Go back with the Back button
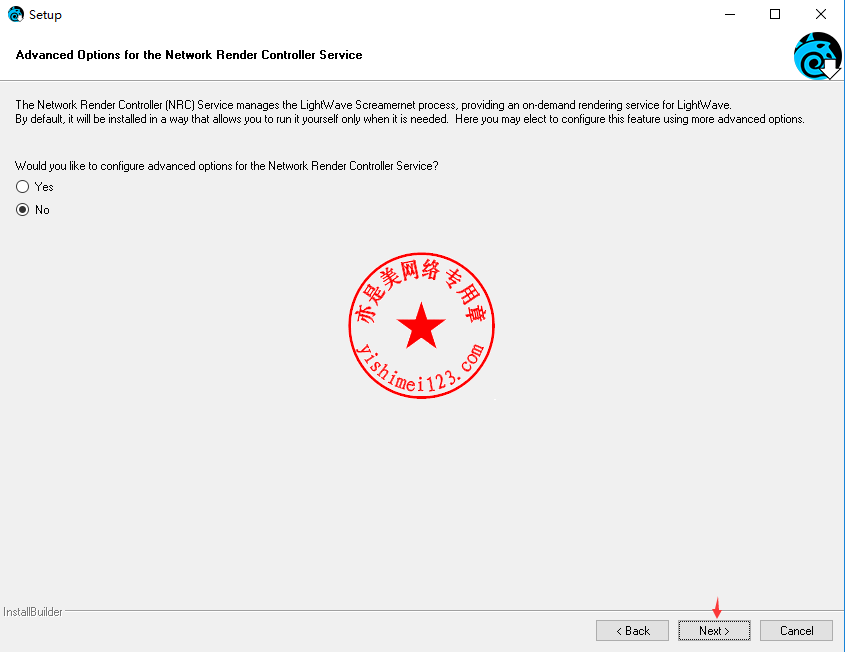The image size is (845, 652). point(632,630)
